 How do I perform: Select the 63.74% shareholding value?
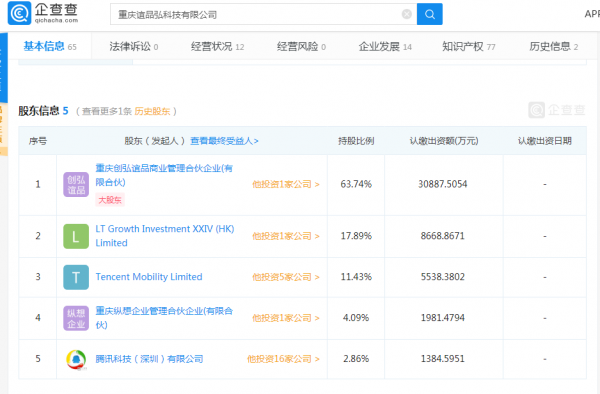click(356, 184)
